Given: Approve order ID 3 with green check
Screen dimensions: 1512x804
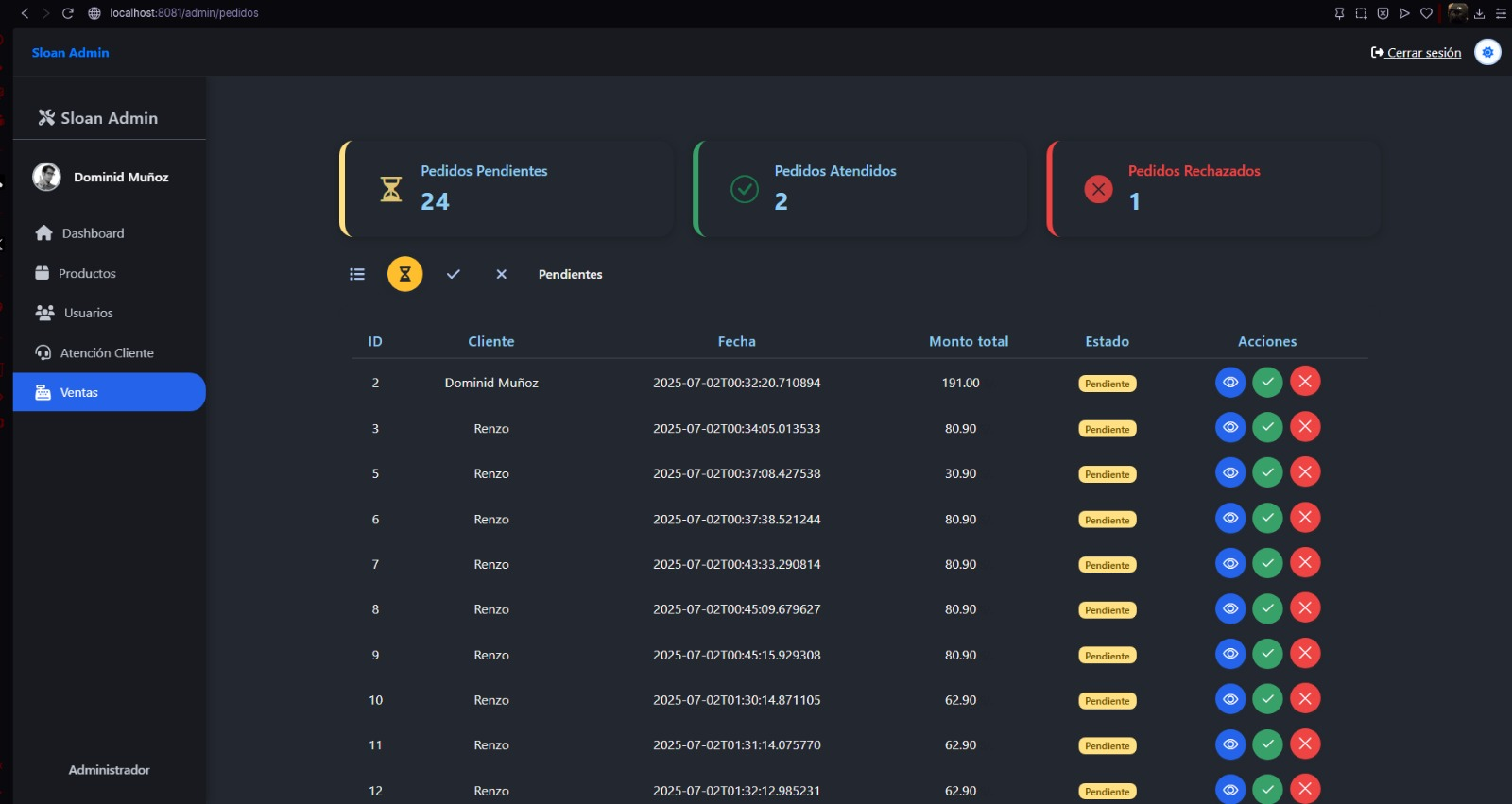Looking at the screenshot, I should point(1267,428).
